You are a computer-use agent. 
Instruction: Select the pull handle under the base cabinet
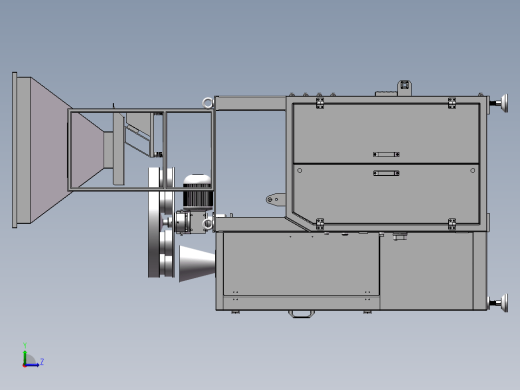[x=301, y=314]
